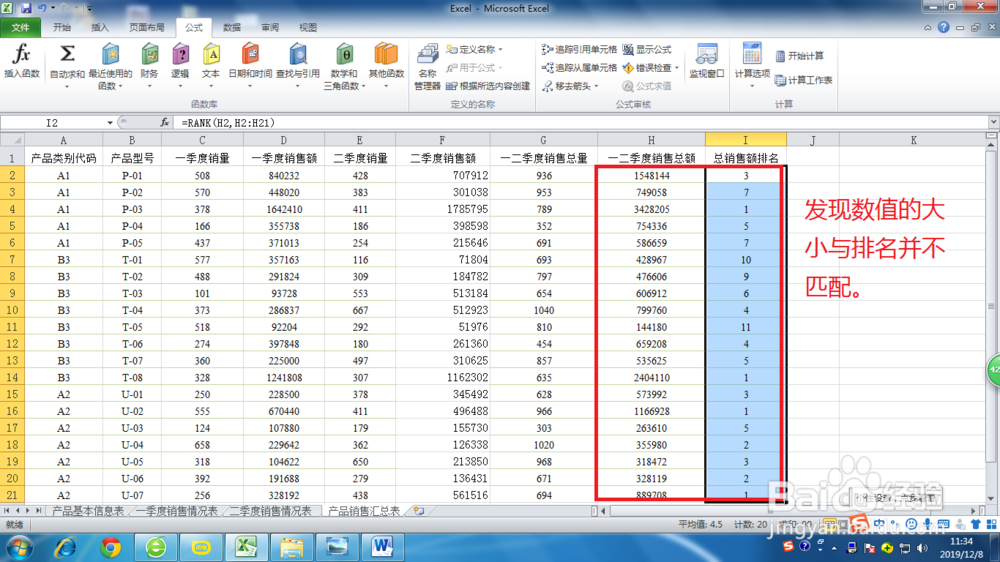The width and height of the screenshot is (1000, 562).
Task: Expand the AutoSum dropdown arrow
Action: [67, 86]
